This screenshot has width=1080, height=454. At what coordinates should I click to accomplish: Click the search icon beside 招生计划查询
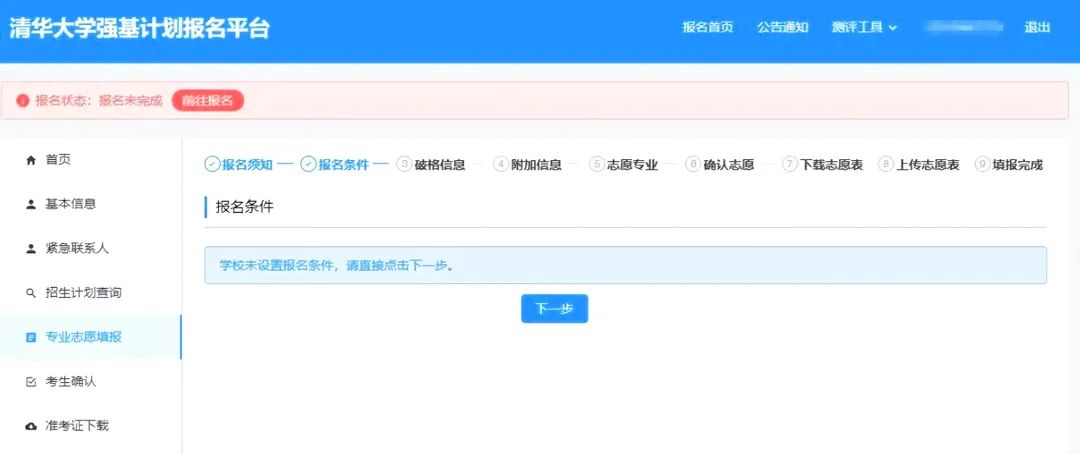(x=30, y=293)
